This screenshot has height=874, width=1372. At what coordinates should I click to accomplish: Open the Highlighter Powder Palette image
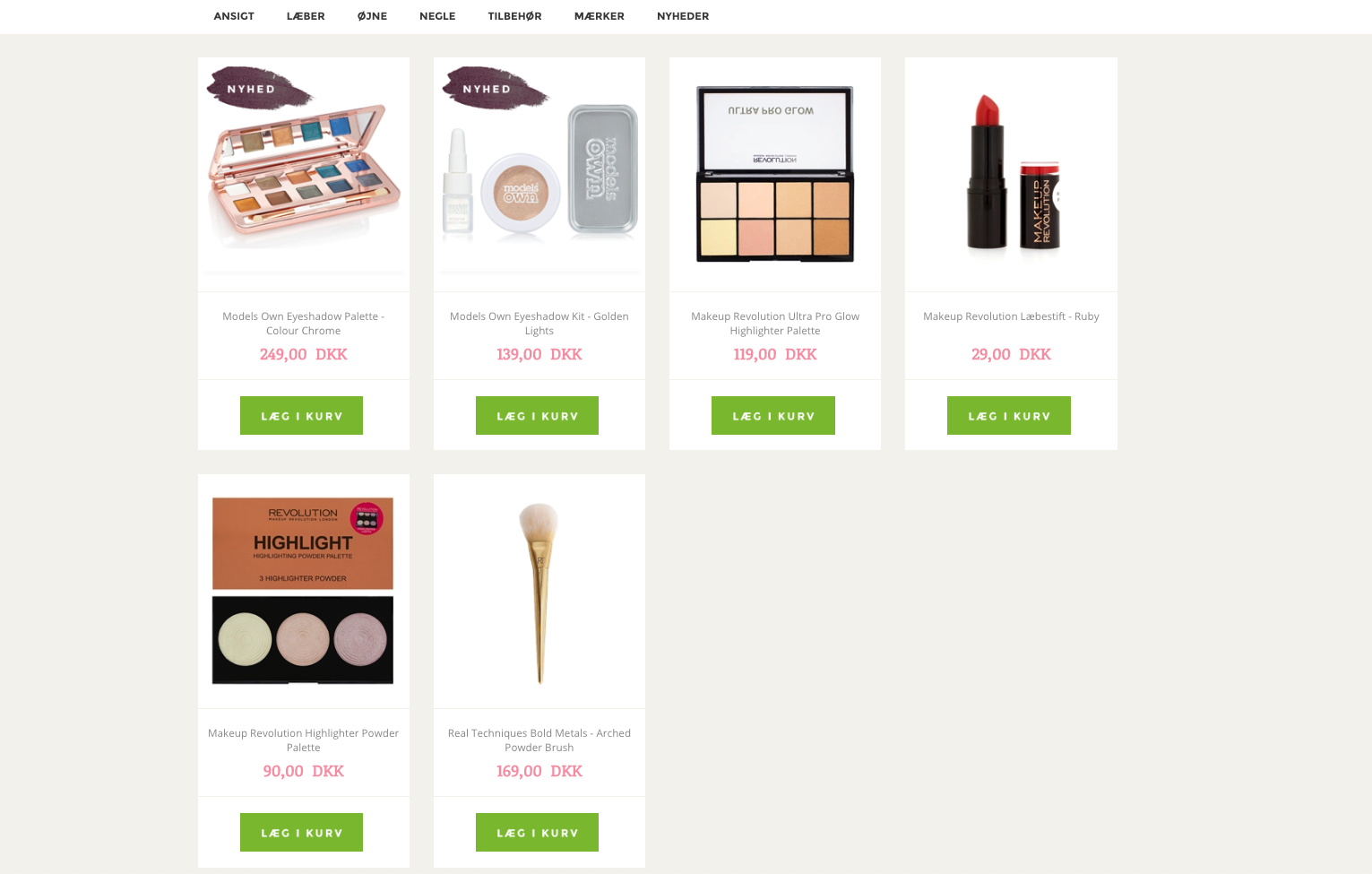304,591
